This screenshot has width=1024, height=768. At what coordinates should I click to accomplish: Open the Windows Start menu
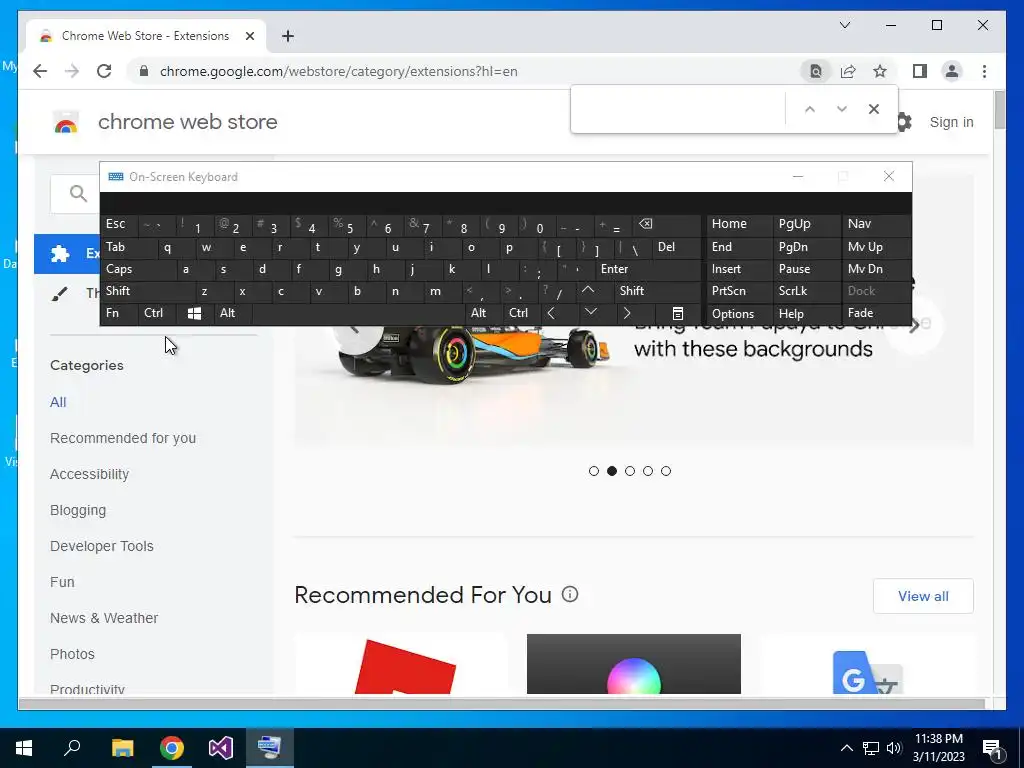(24, 748)
